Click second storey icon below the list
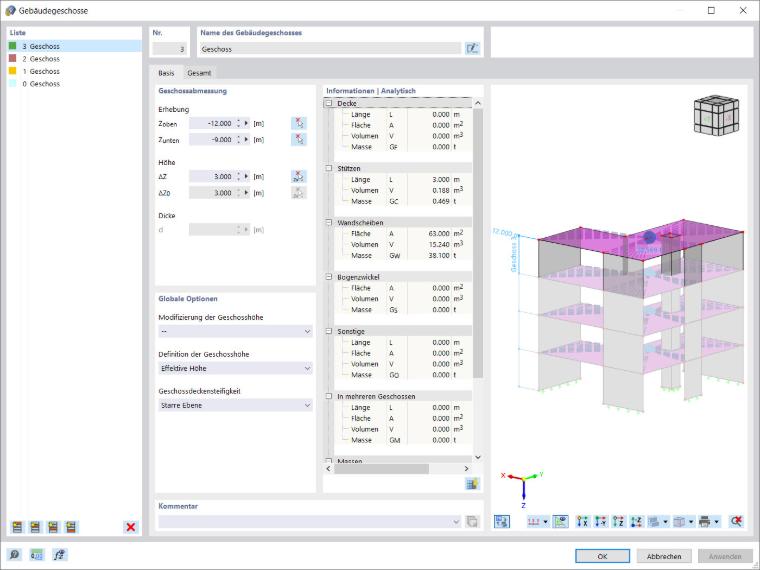 pos(35,527)
